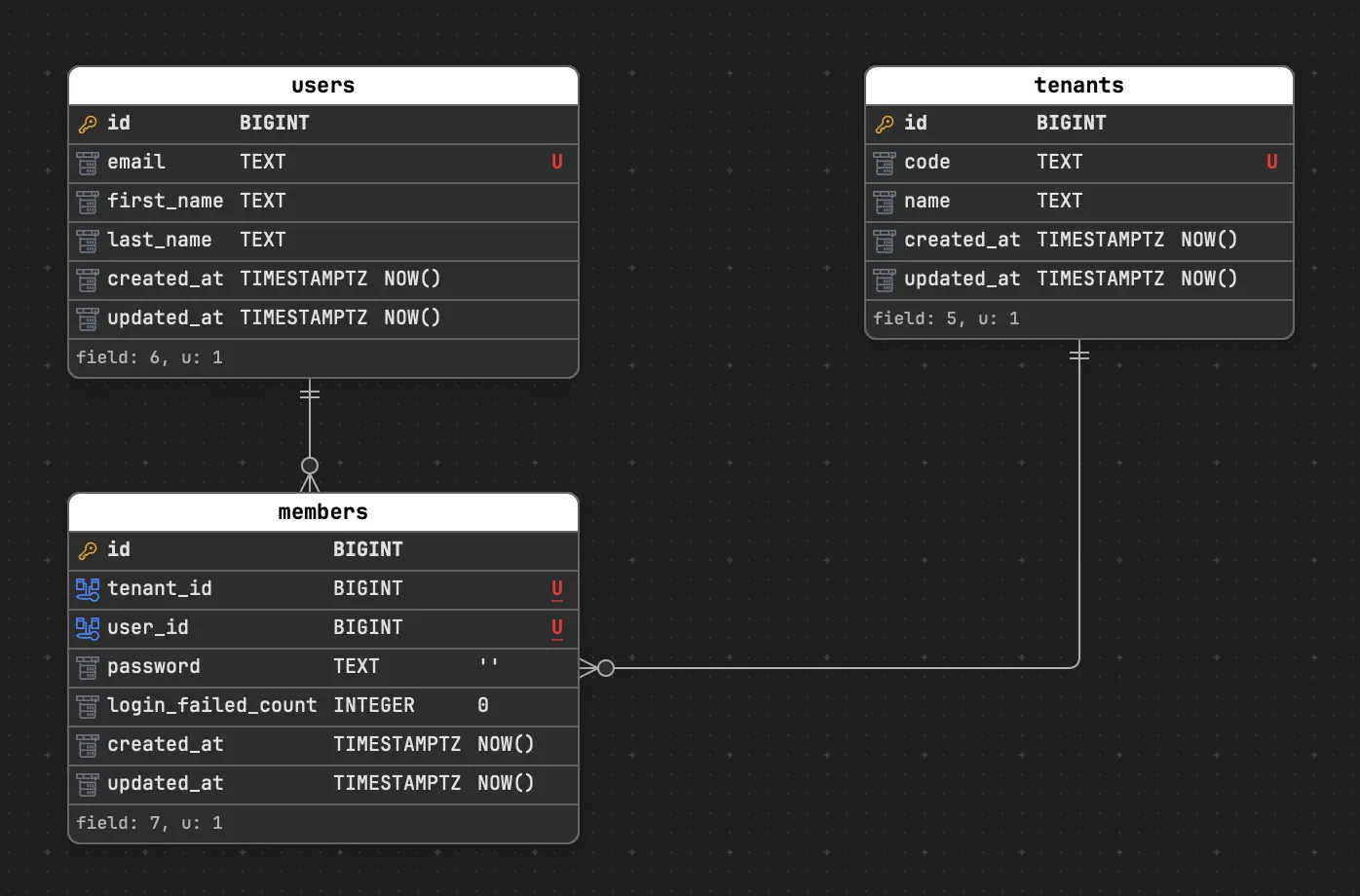The width and height of the screenshot is (1360, 896).
Task: Click the tenants footer "field: 5, u: 1"
Action: point(946,318)
